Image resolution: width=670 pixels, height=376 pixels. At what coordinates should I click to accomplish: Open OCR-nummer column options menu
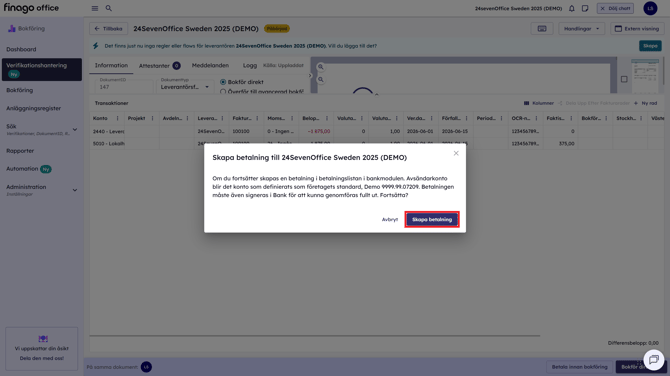pyautogui.click(x=536, y=118)
